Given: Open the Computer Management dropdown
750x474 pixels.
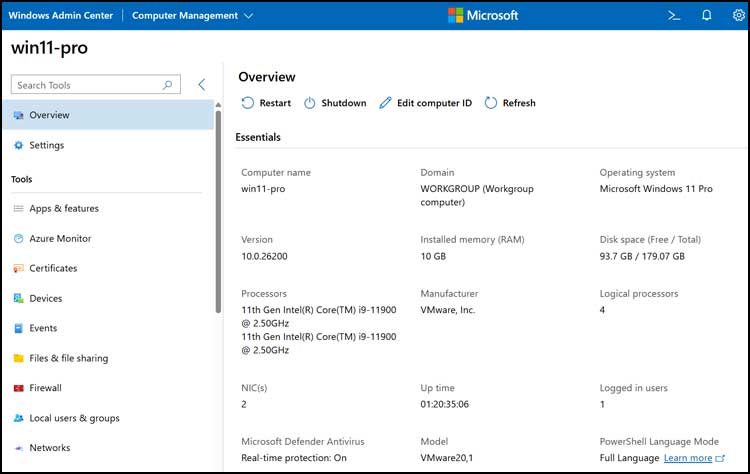Looking at the screenshot, I should click(192, 15).
